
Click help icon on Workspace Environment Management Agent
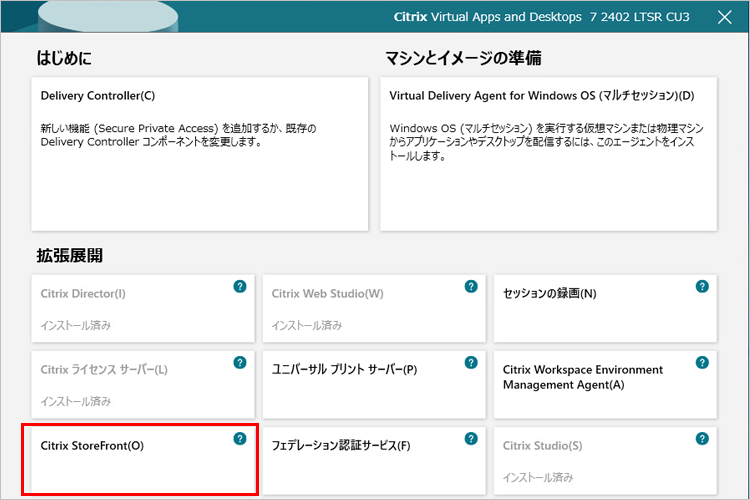pos(702,363)
